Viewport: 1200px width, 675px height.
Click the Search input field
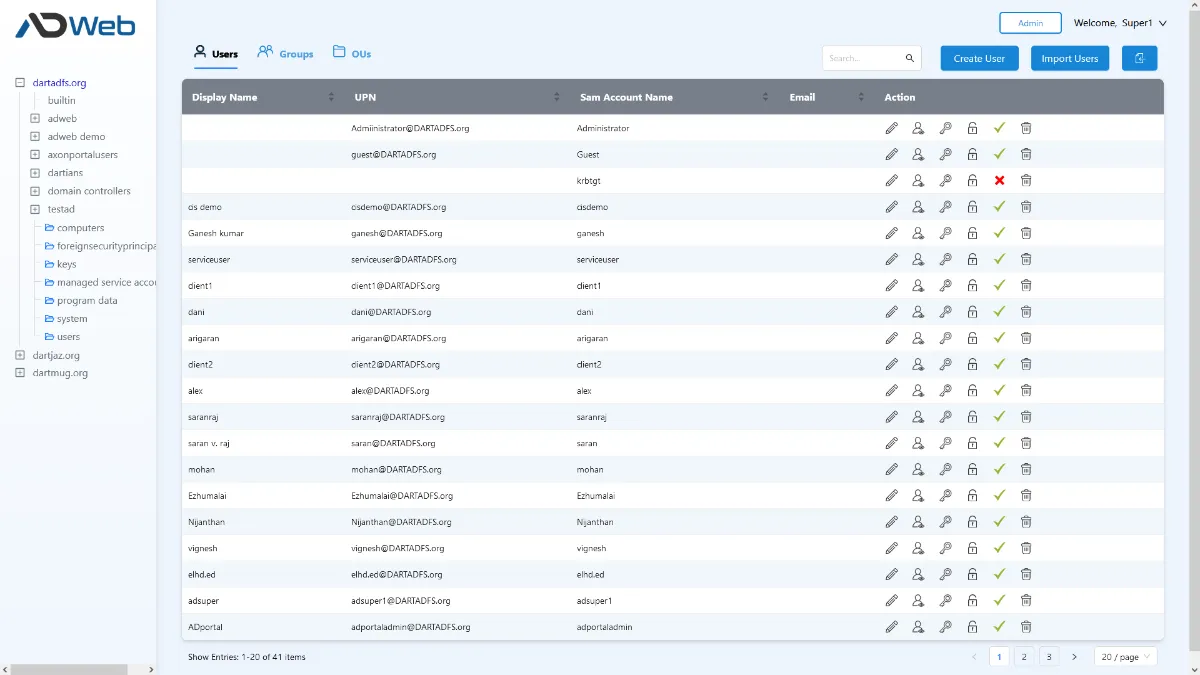coord(862,58)
